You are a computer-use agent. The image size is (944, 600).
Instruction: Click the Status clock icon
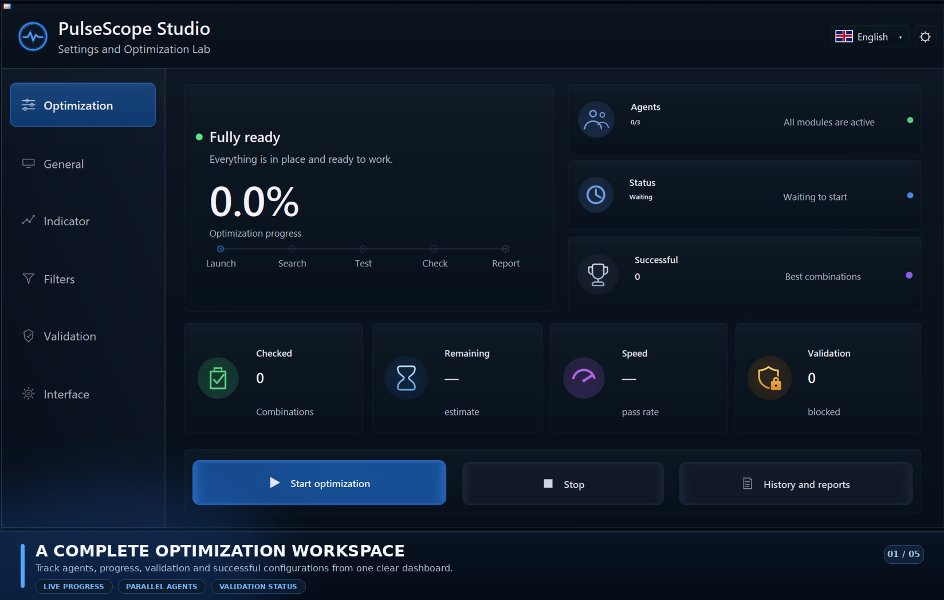click(596, 194)
